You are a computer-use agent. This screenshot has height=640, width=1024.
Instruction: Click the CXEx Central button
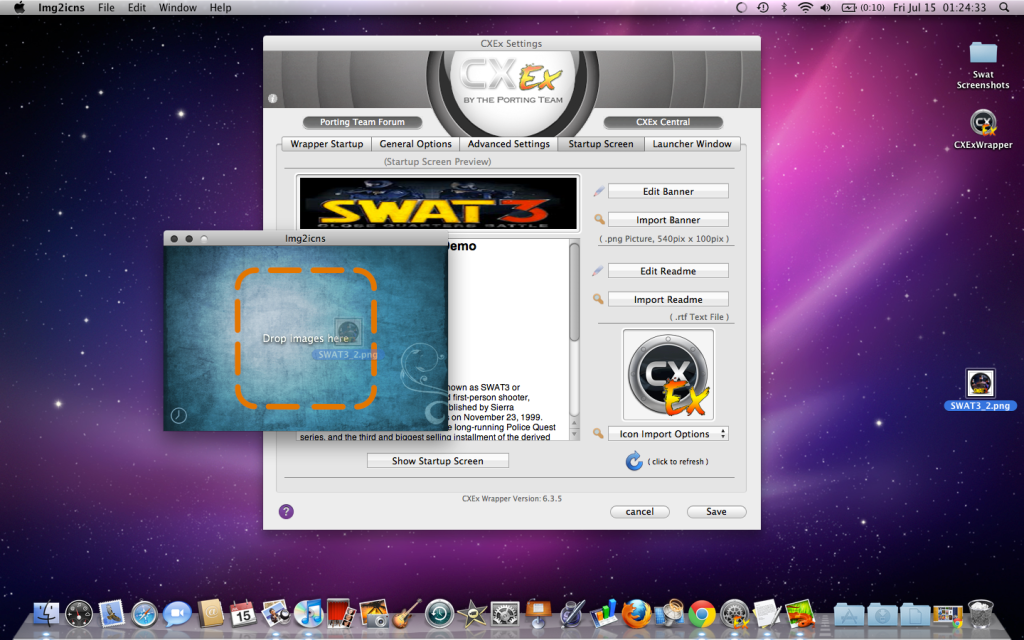coord(663,122)
